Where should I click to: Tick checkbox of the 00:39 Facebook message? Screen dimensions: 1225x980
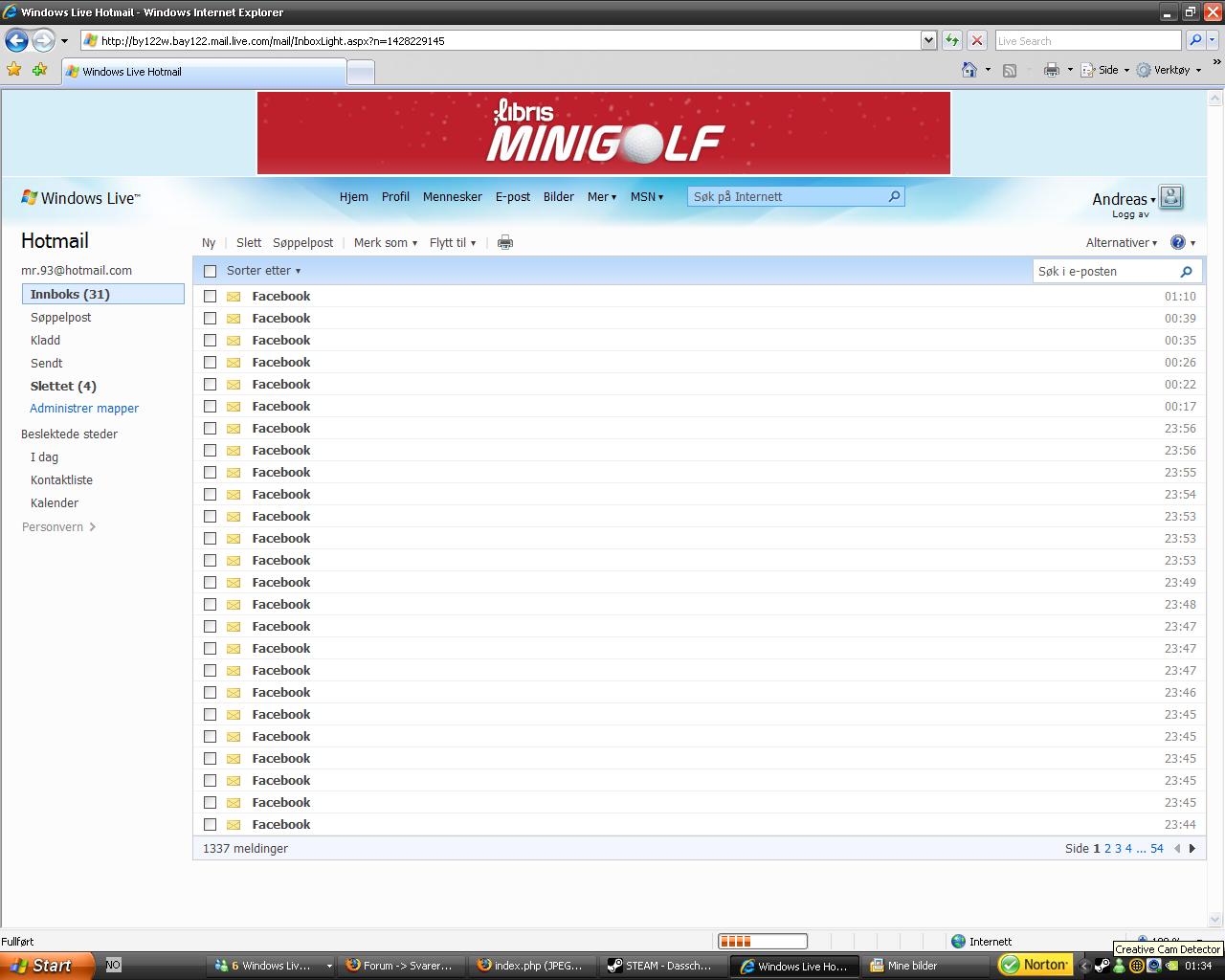[211, 319]
